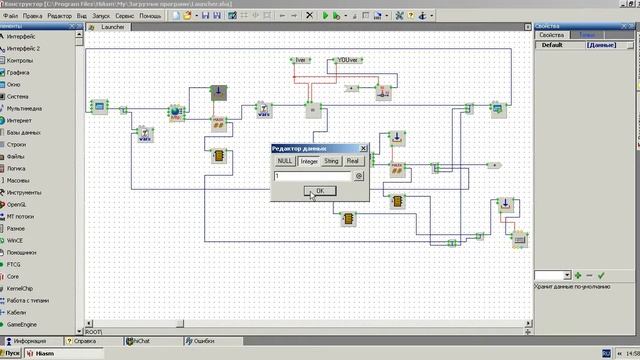Image resolution: width=640 pixels, height=360 pixels.
Task: Open the Правка menu
Action: [32, 16]
